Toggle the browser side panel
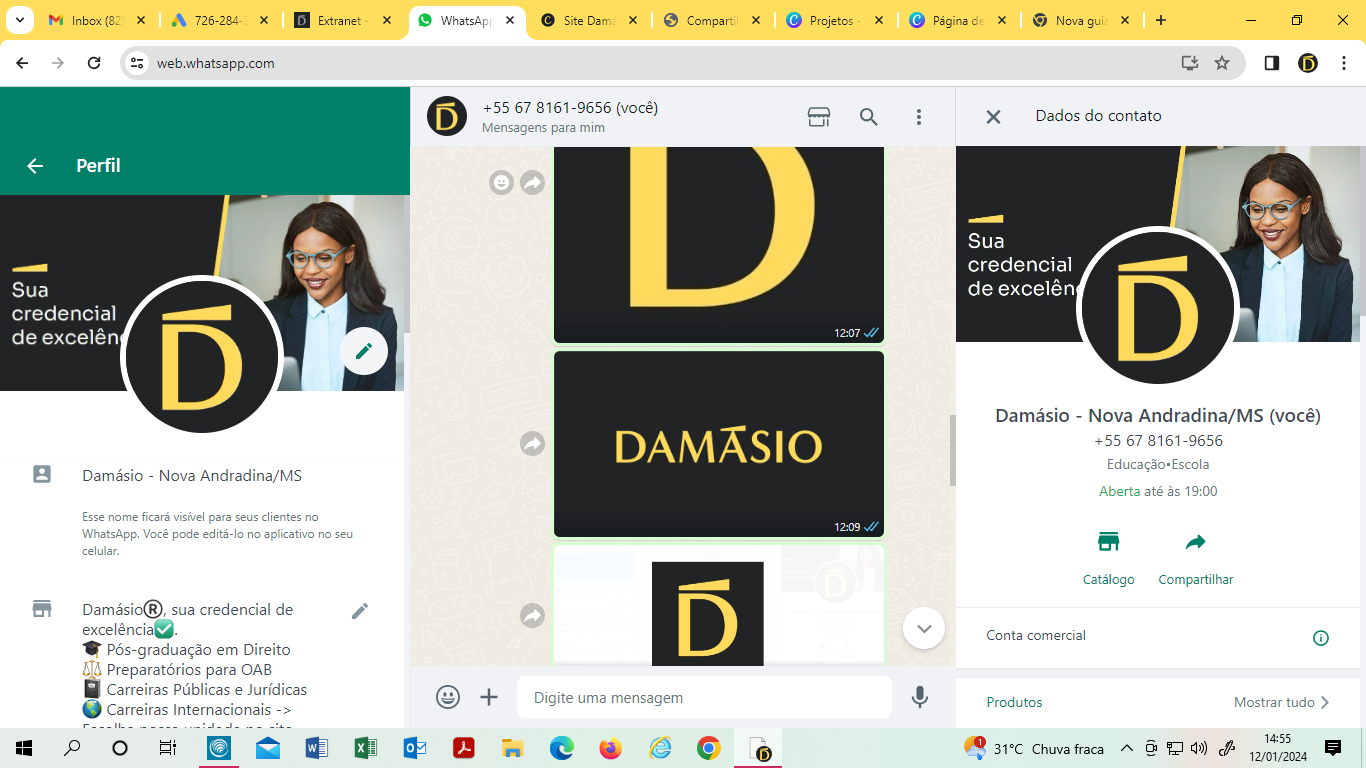The width and height of the screenshot is (1366, 768). pos(1272,63)
